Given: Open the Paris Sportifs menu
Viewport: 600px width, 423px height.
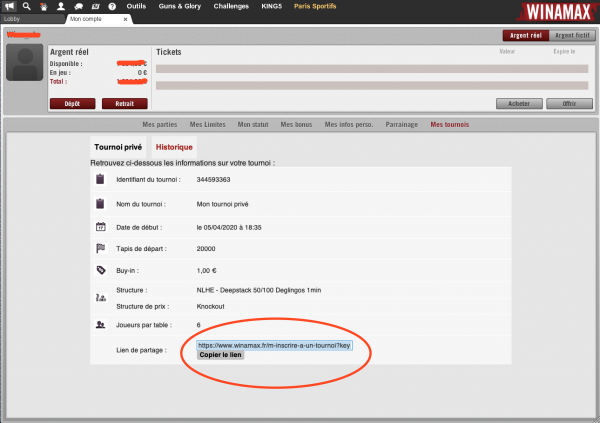Looking at the screenshot, I should (x=315, y=6).
